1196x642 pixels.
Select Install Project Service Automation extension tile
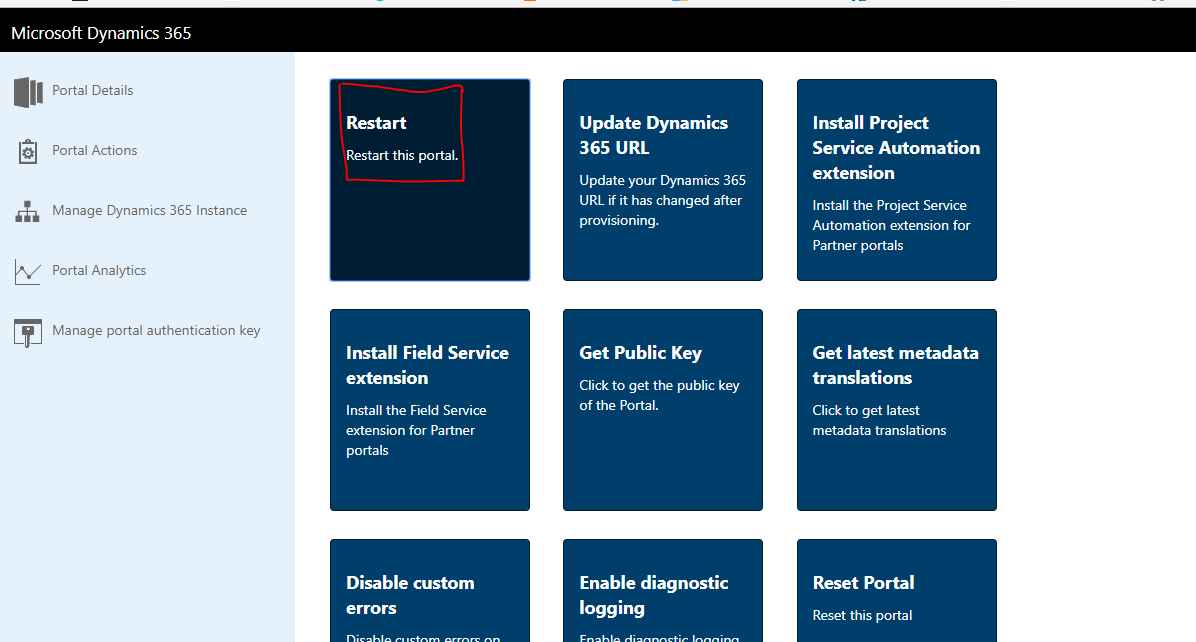pyautogui.click(x=897, y=180)
